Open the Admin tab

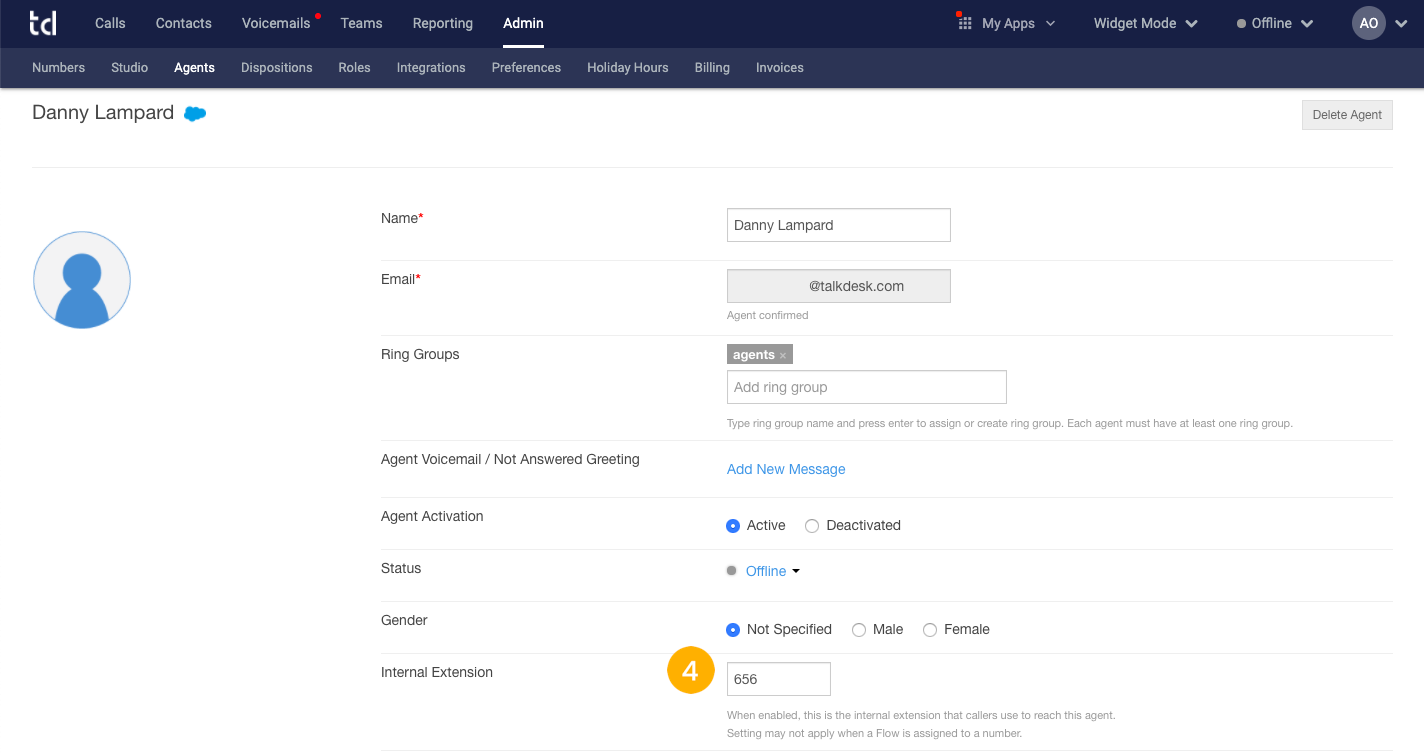[x=523, y=23]
